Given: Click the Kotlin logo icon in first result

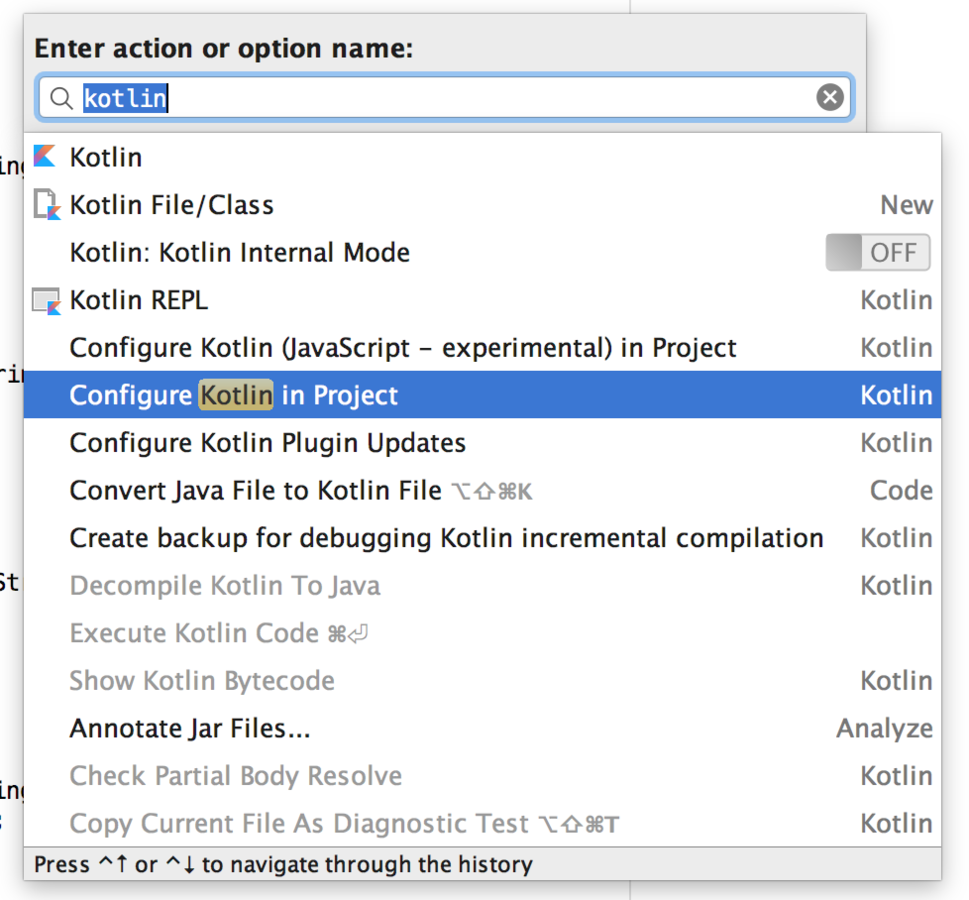Looking at the screenshot, I should point(44,156).
